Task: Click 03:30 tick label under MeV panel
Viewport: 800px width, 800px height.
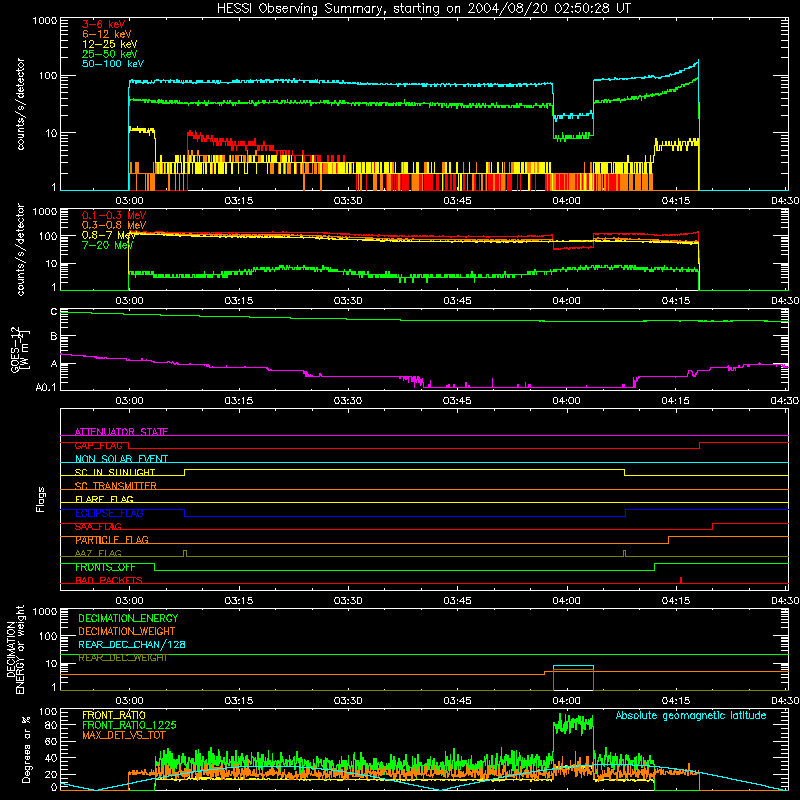Action: click(x=348, y=301)
